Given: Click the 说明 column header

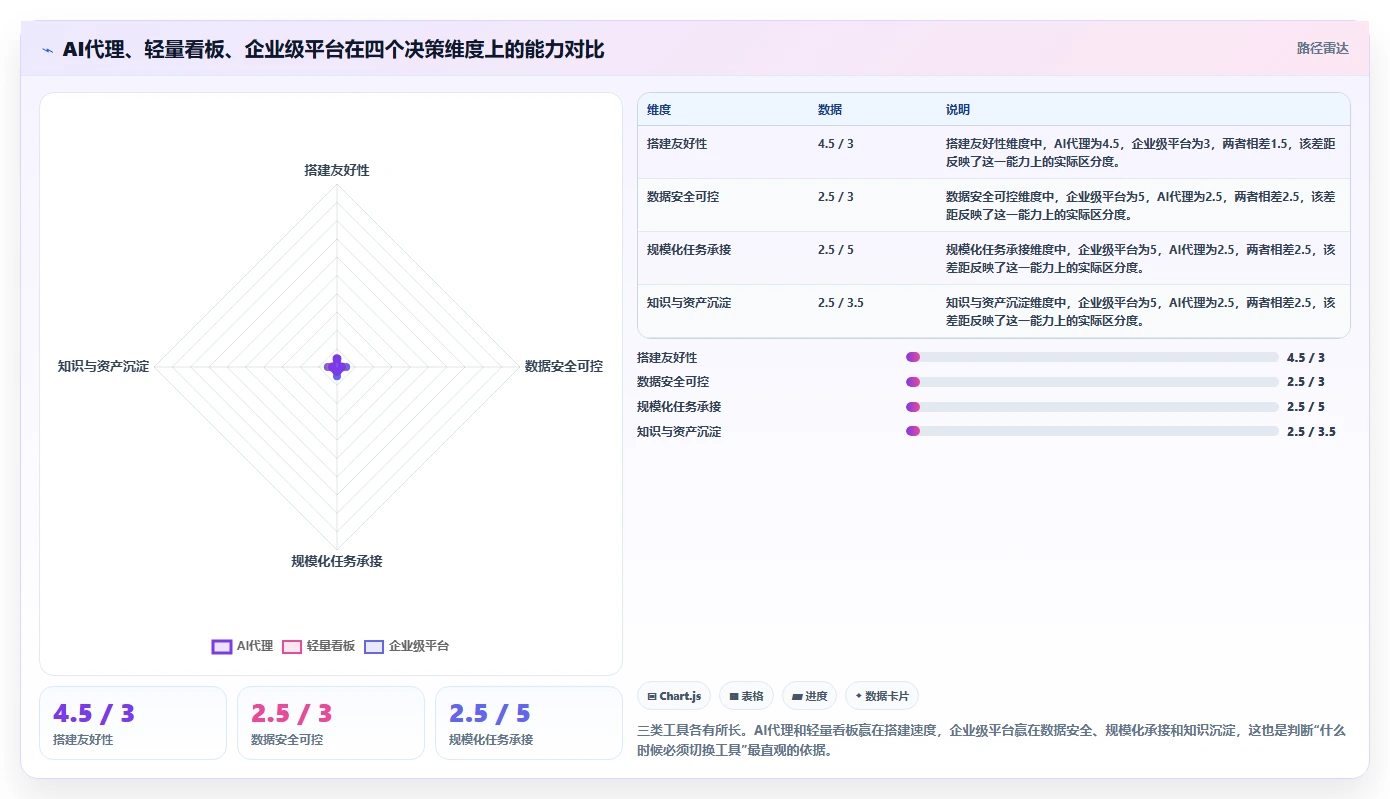Looking at the screenshot, I should 958,110.
